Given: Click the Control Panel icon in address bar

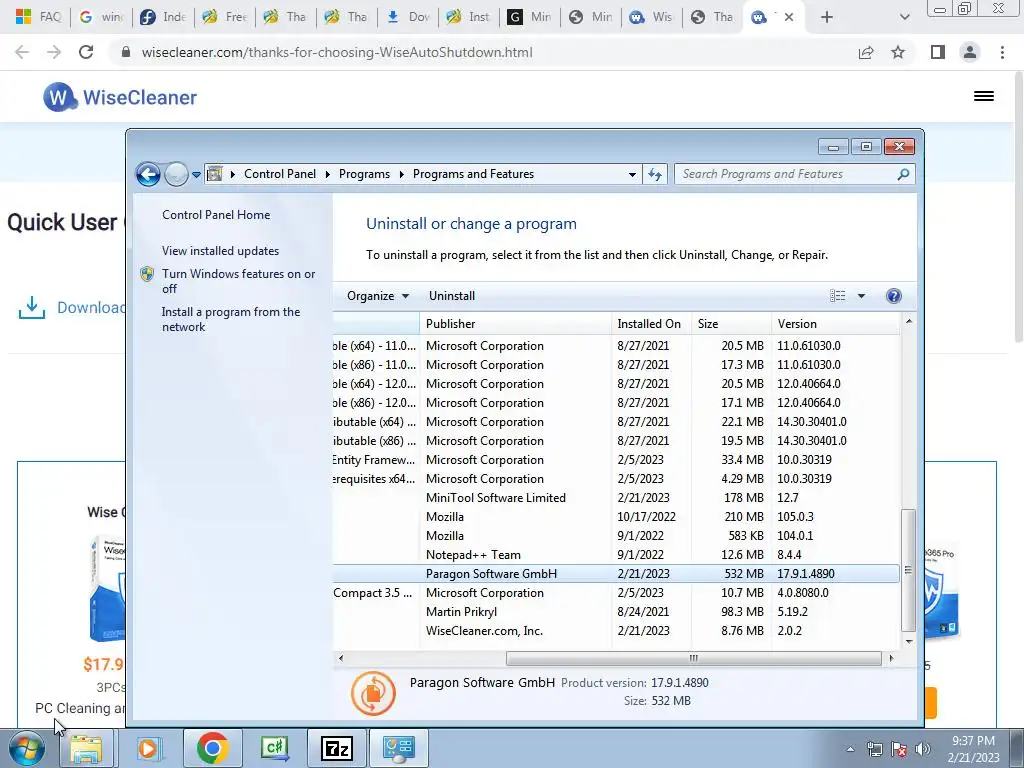Looking at the screenshot, I should pyautogui.click(x=214, y=174).
